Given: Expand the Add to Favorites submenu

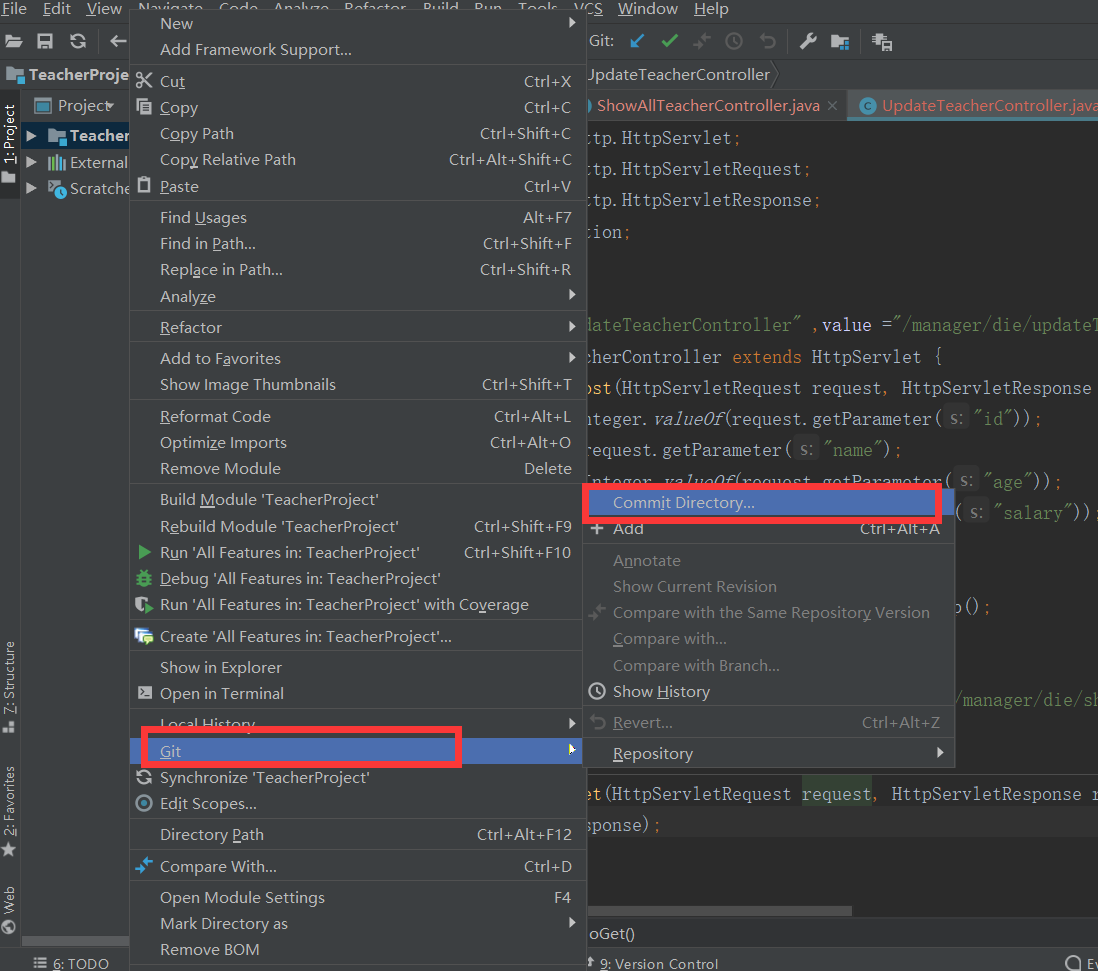Looking at the screenshot, I should click(357, 358).
